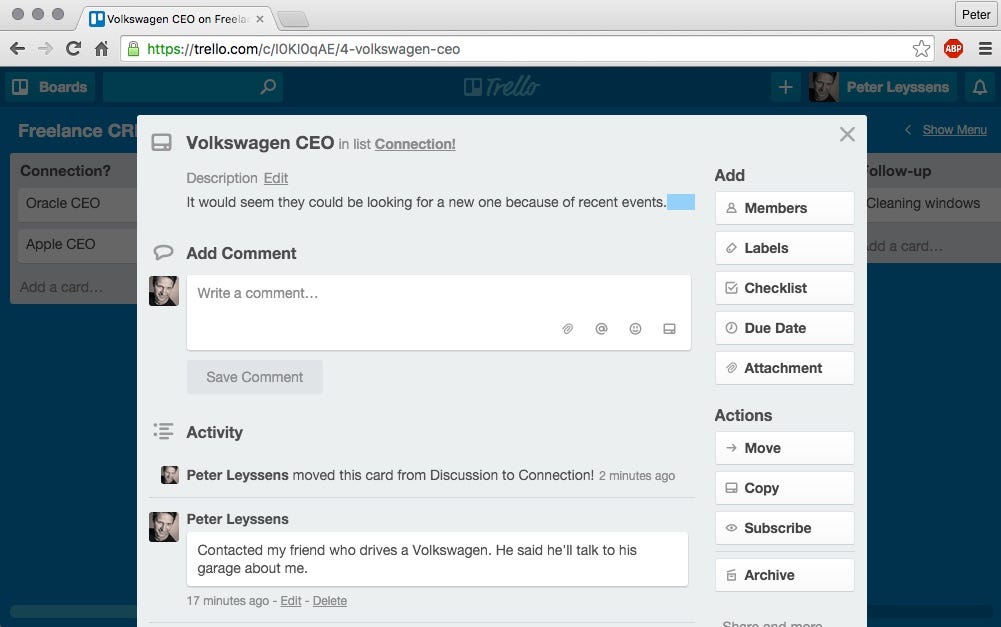1001x627 pixels.
Task: Click the 2 minutes ago timestamp
Action: coord(636,476)
